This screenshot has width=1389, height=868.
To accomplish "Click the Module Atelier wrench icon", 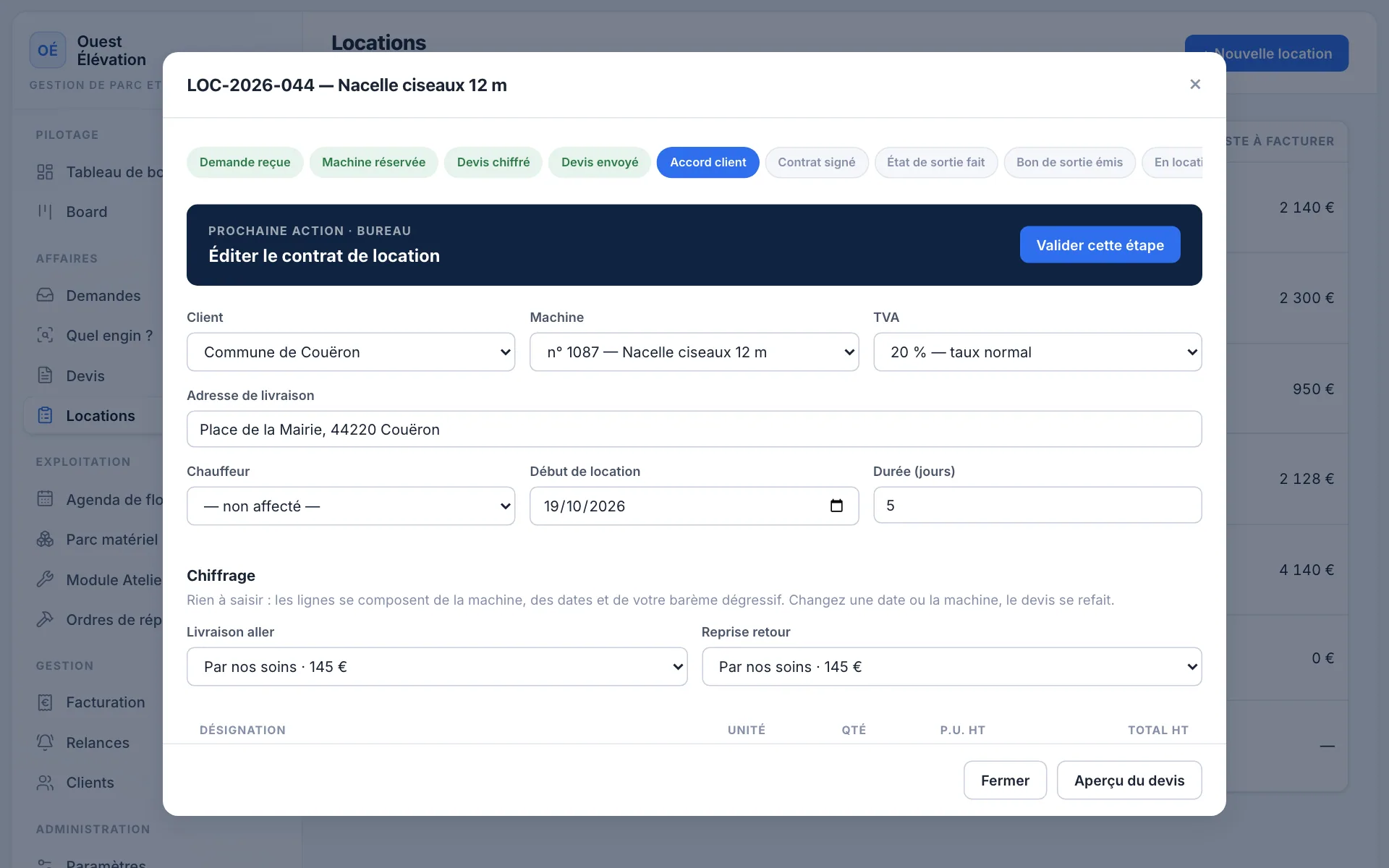I will [x=45, y=579].
